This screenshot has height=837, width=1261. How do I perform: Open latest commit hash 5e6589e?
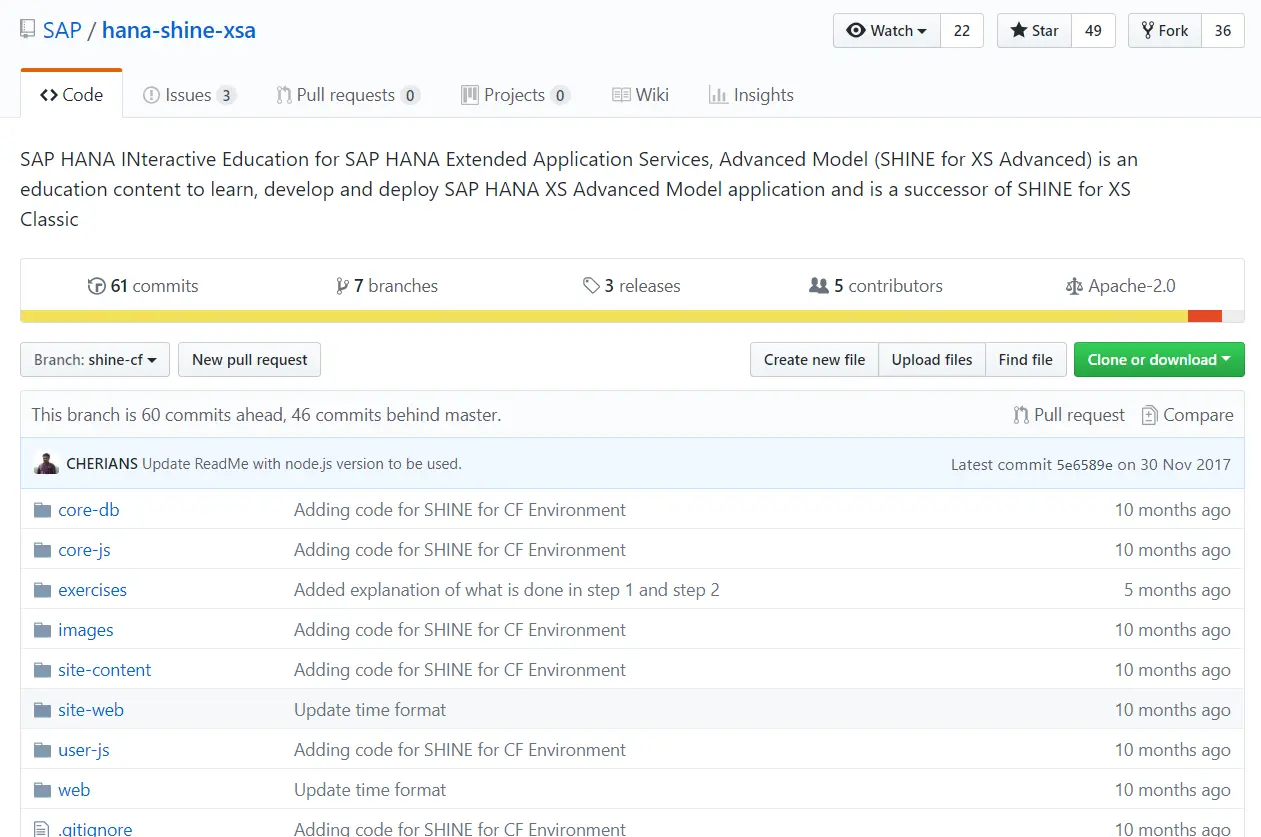tap(1085, 464)
